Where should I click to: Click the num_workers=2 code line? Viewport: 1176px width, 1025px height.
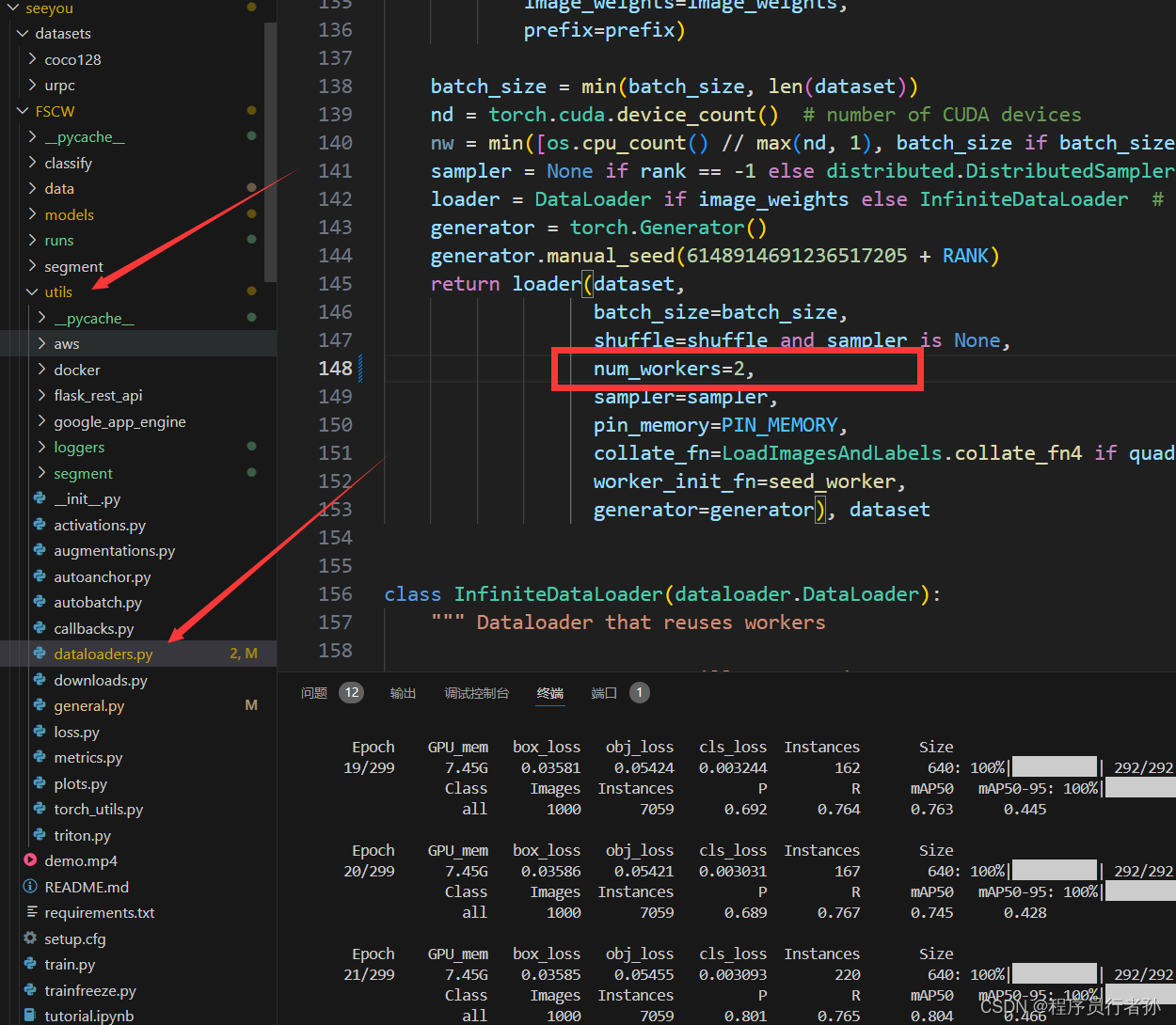[674, 369]
